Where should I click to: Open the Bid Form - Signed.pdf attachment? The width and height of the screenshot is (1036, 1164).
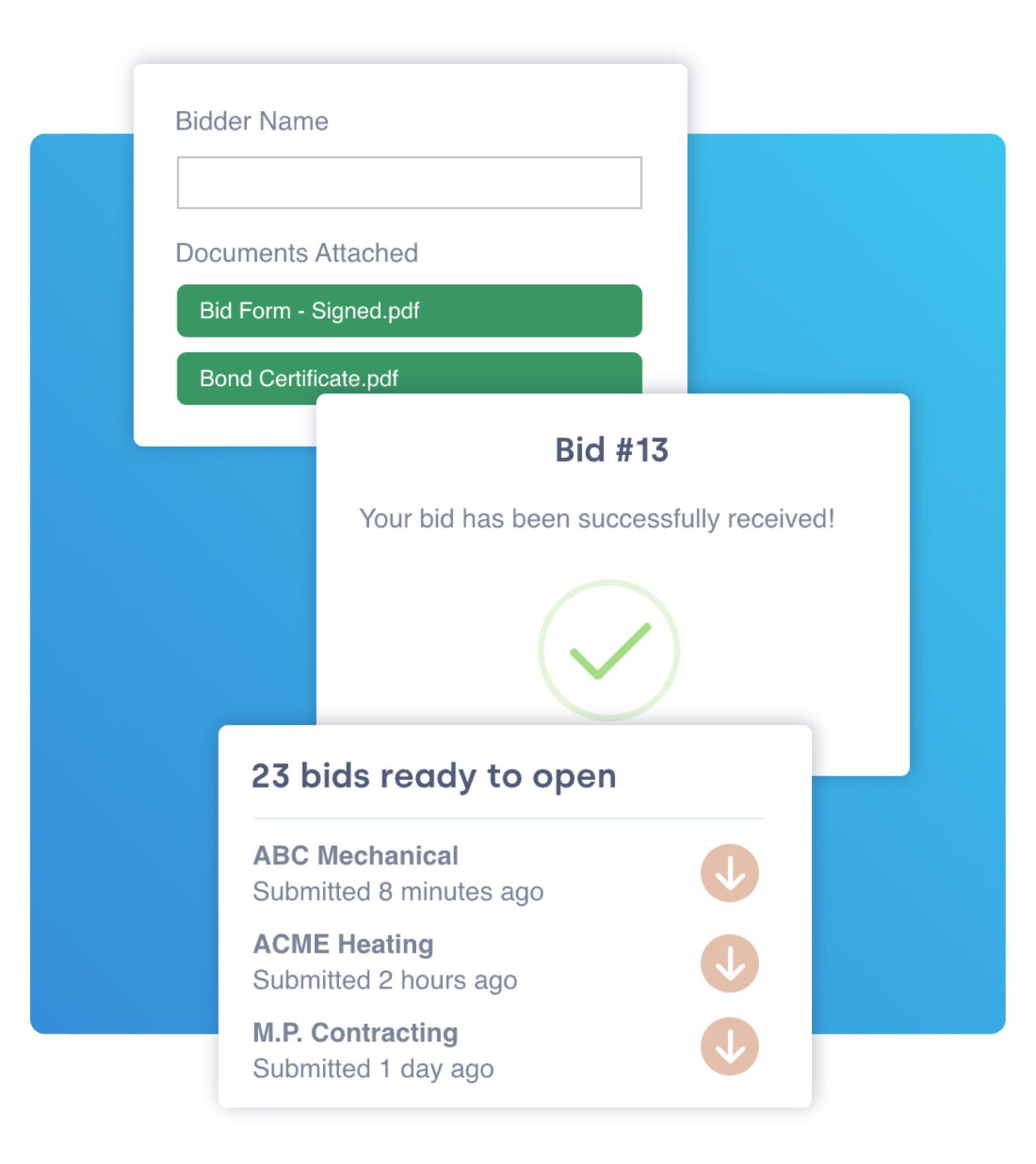click(x=409, y=311)
